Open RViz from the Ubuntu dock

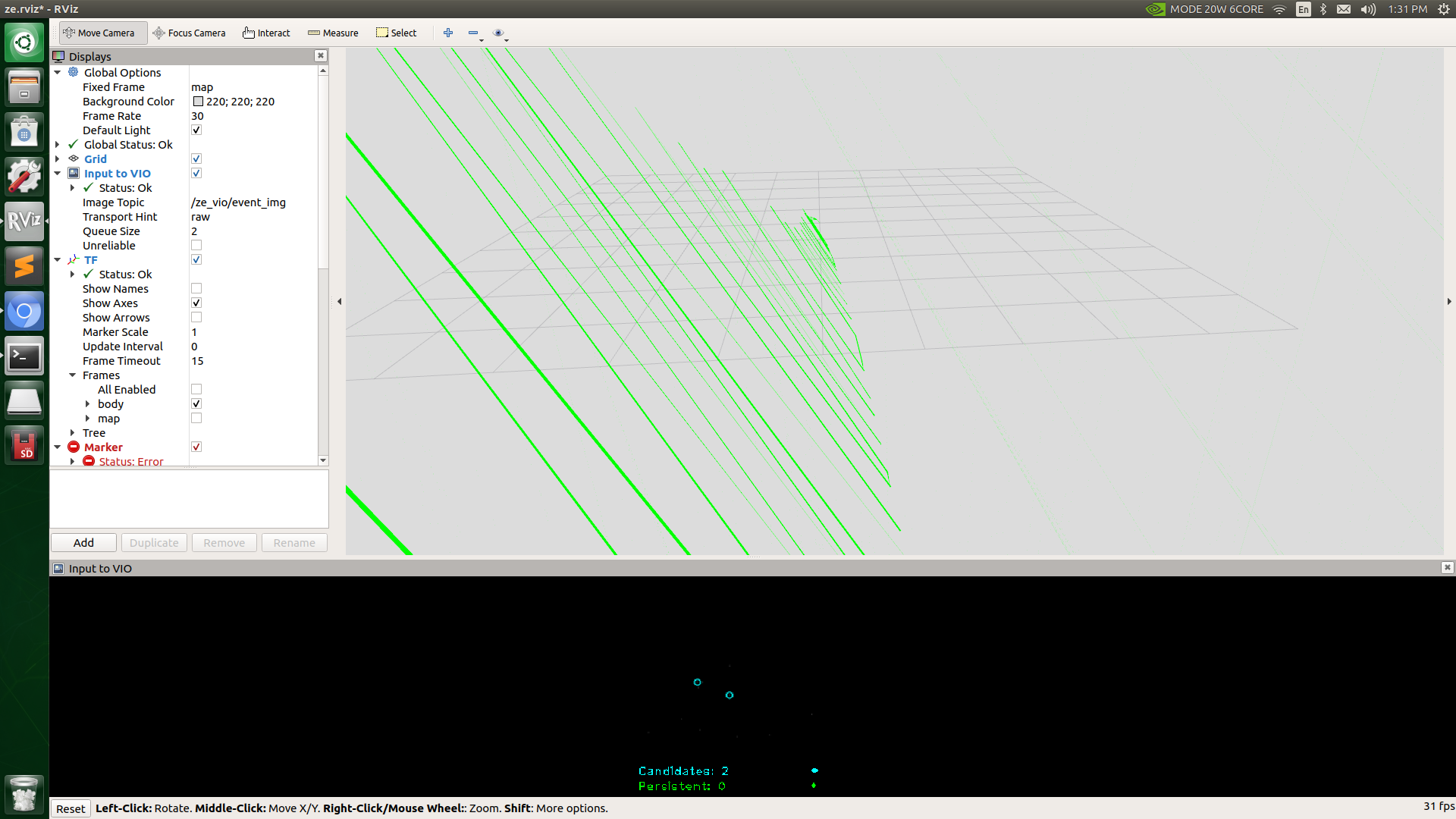tap(24, 221)
